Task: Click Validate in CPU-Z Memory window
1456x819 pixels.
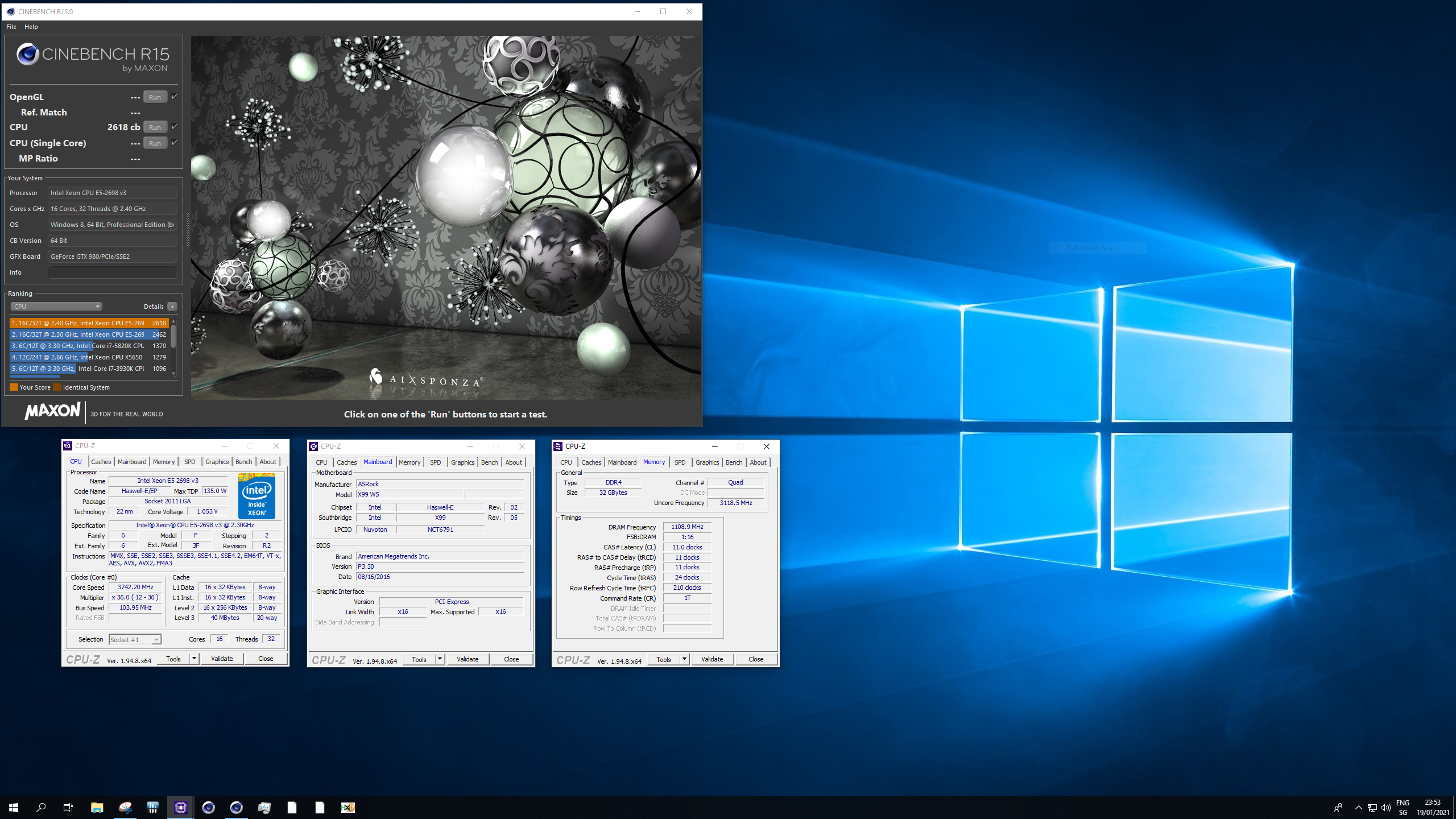Action: pos(712,660)
